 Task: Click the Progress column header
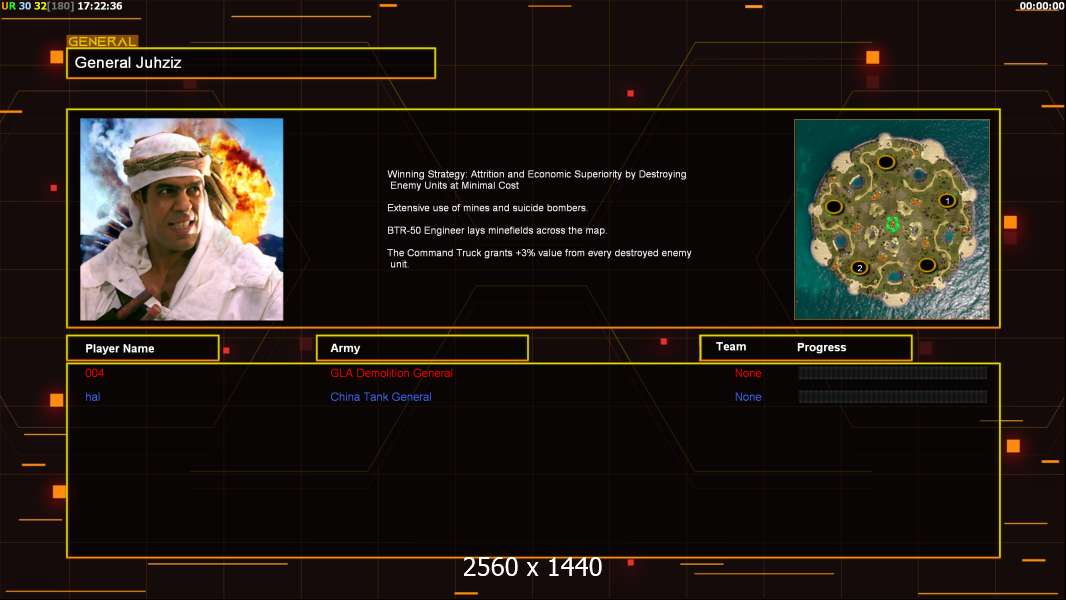click(x=821, y=347)
